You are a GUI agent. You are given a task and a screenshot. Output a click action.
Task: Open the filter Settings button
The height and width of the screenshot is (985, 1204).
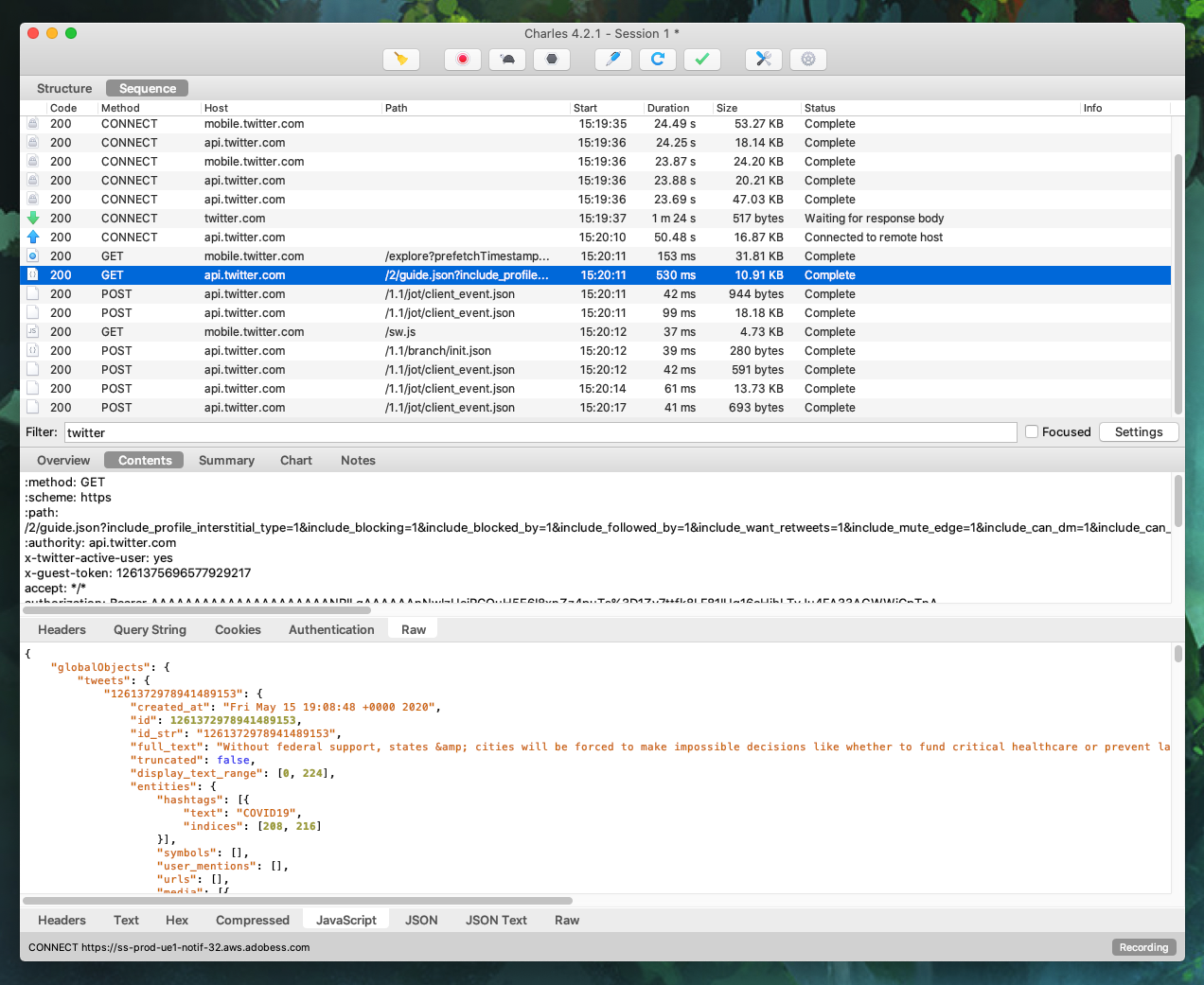tap(1139, 431)
